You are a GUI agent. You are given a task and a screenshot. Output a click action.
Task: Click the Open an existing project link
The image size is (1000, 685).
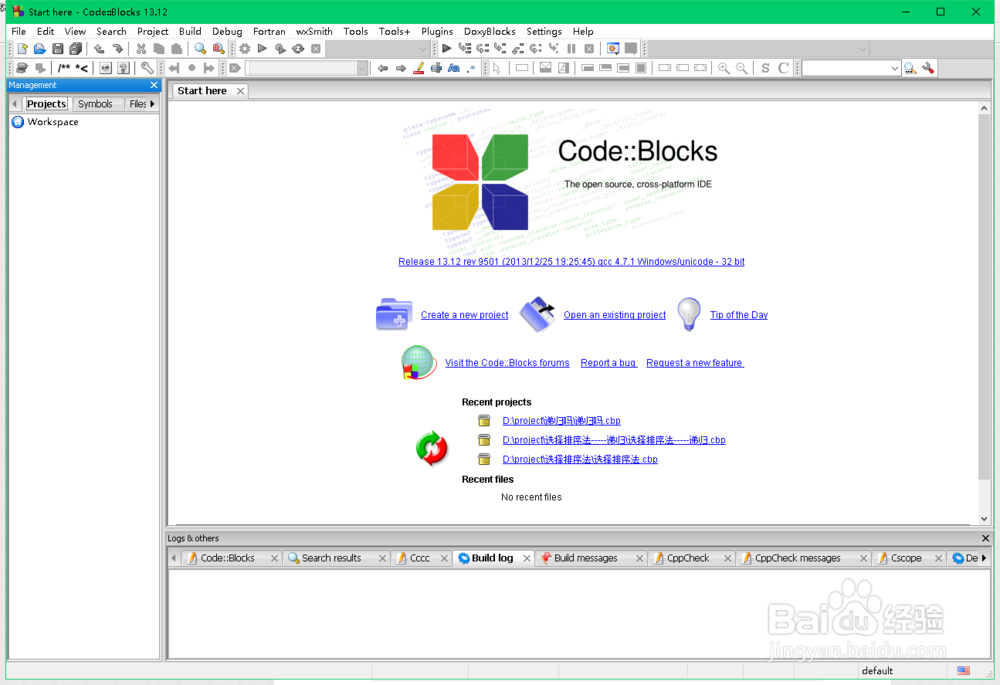[614, 315]
